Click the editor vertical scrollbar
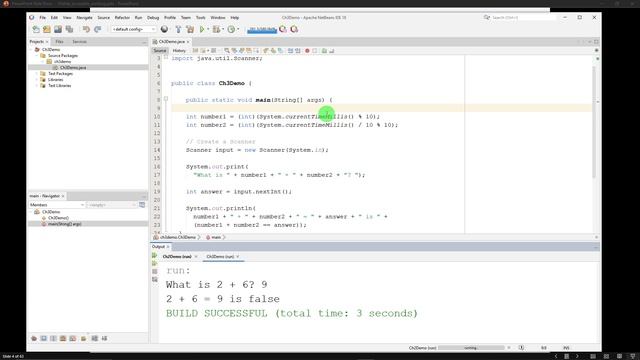Viewport: 640px width, 360px height. pos(595,122)
